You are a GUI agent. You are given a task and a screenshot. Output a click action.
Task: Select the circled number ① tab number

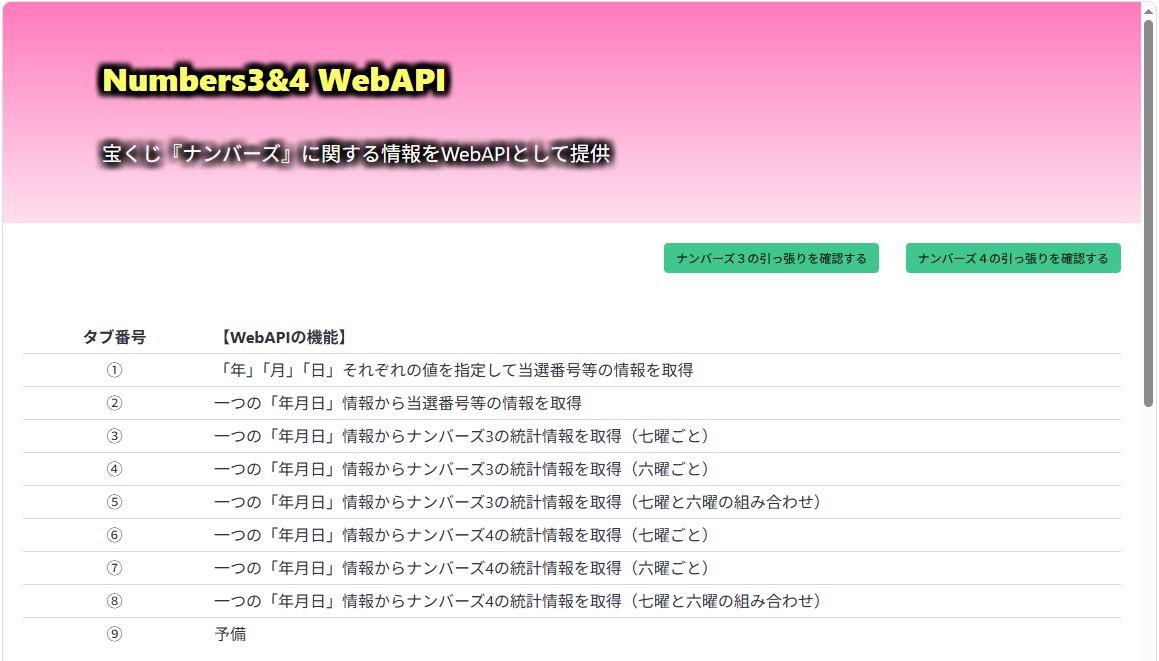[x=114, y=370]
